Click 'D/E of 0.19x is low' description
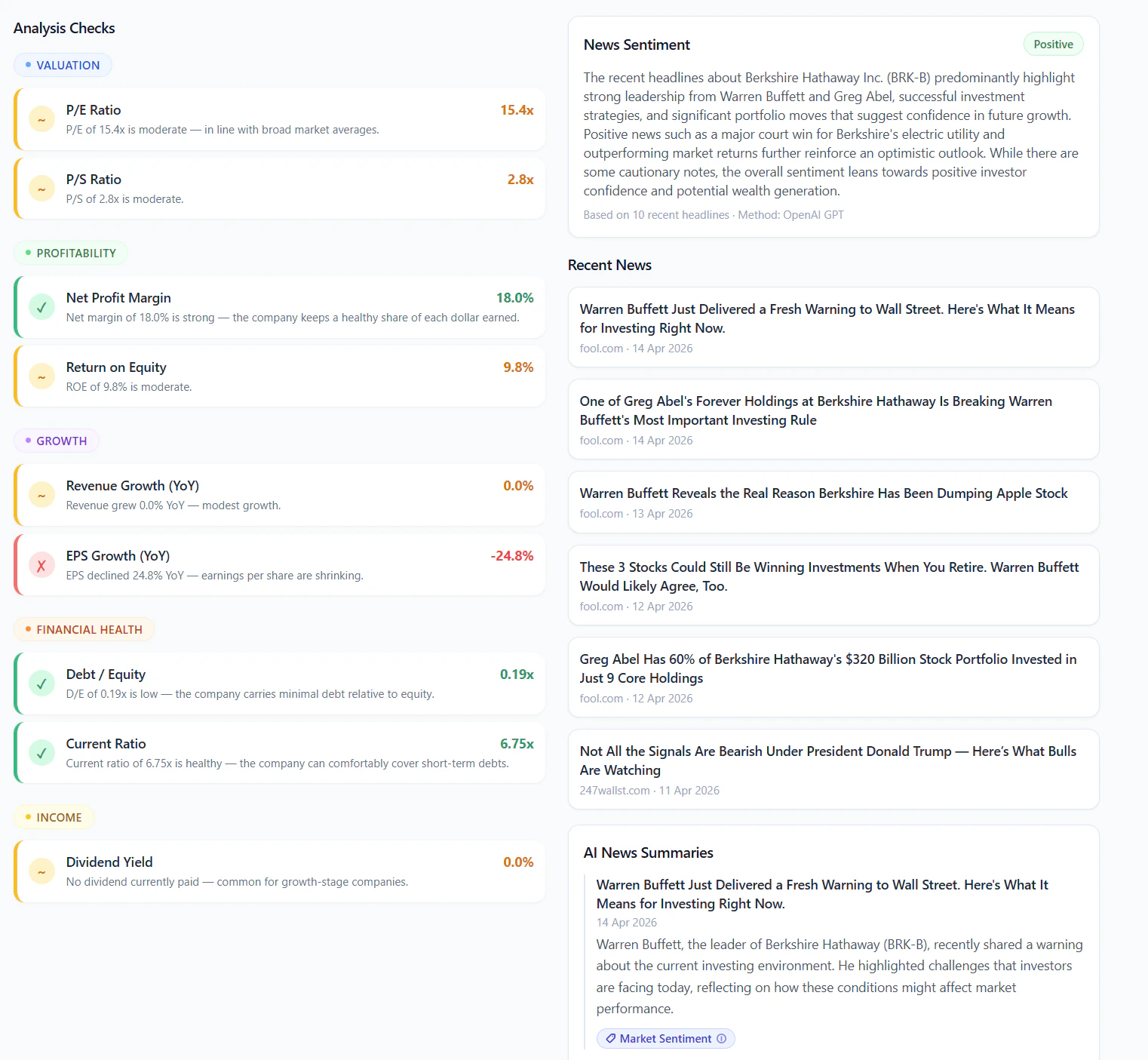Image resolution: width=1148 pixels, height=1060 pixels. point(250,694)
